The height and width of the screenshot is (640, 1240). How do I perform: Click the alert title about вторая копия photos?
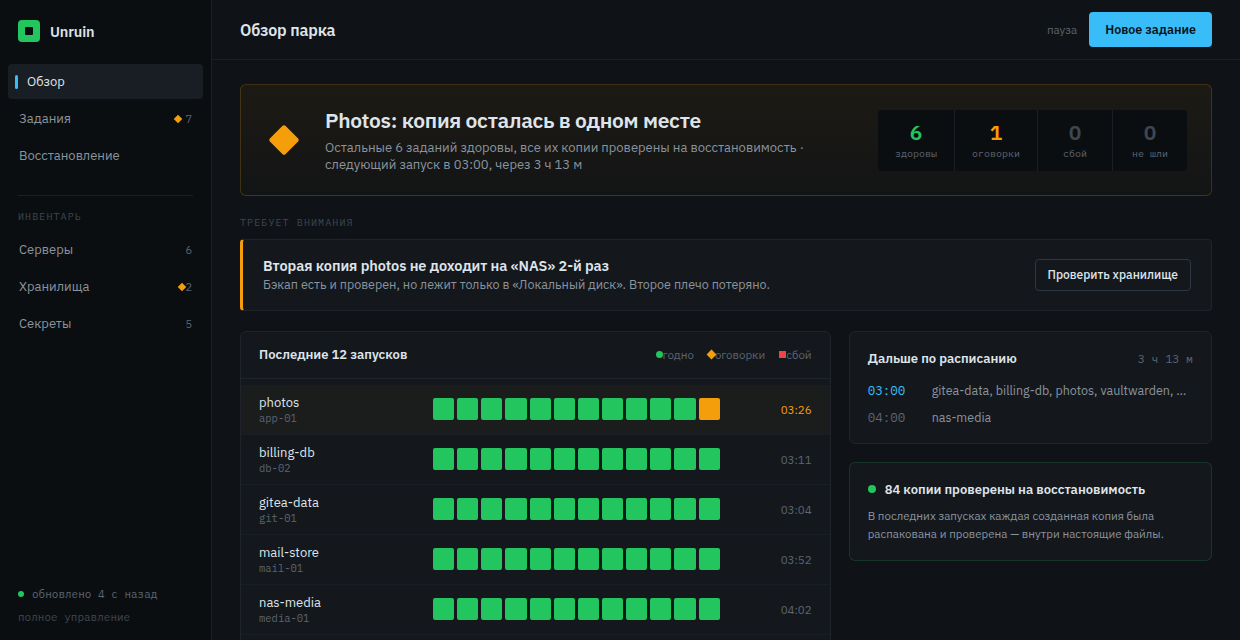coord(436,266)
